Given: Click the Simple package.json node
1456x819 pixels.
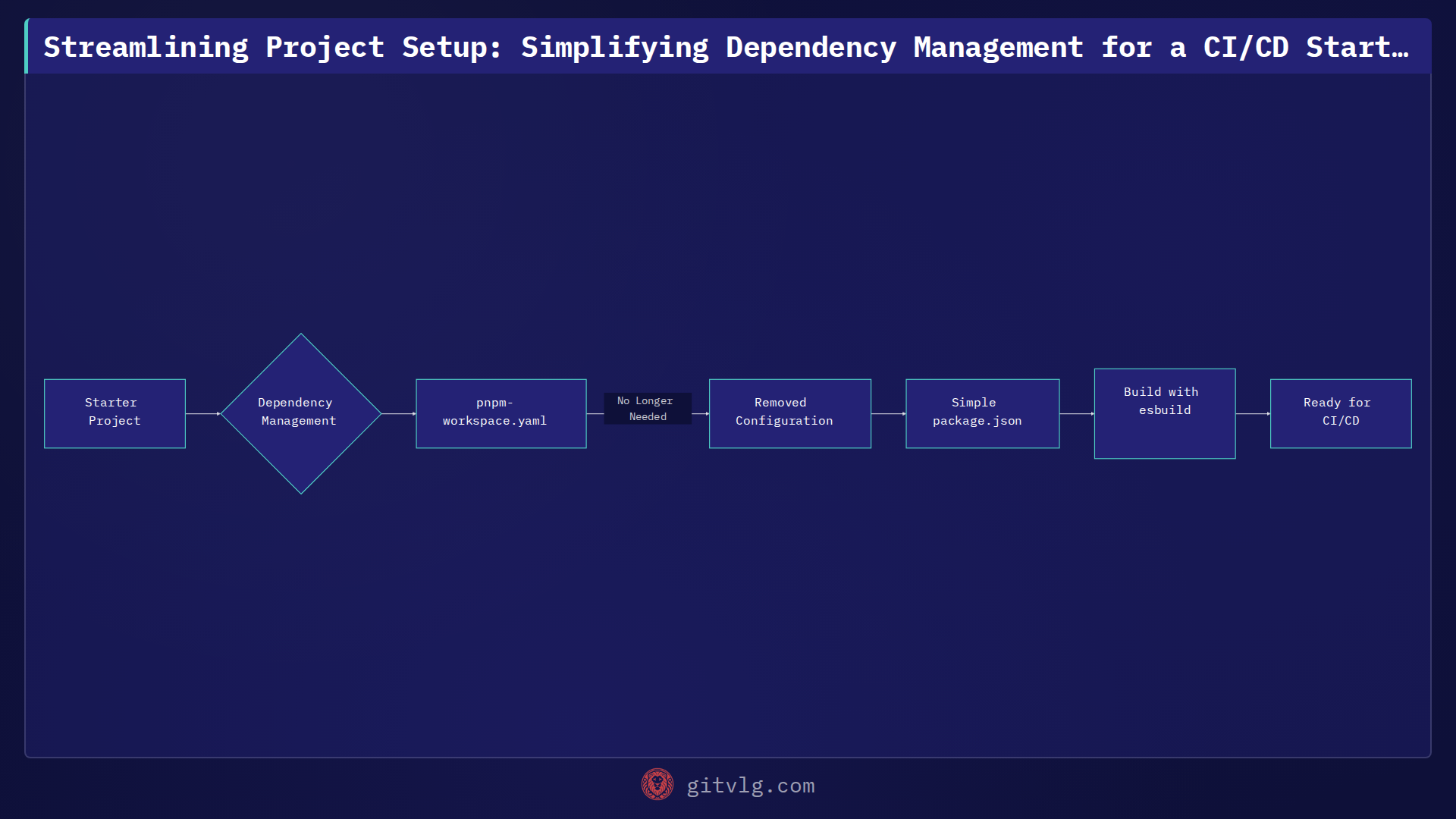Looking at the screenshot, I should pos(983,413).
